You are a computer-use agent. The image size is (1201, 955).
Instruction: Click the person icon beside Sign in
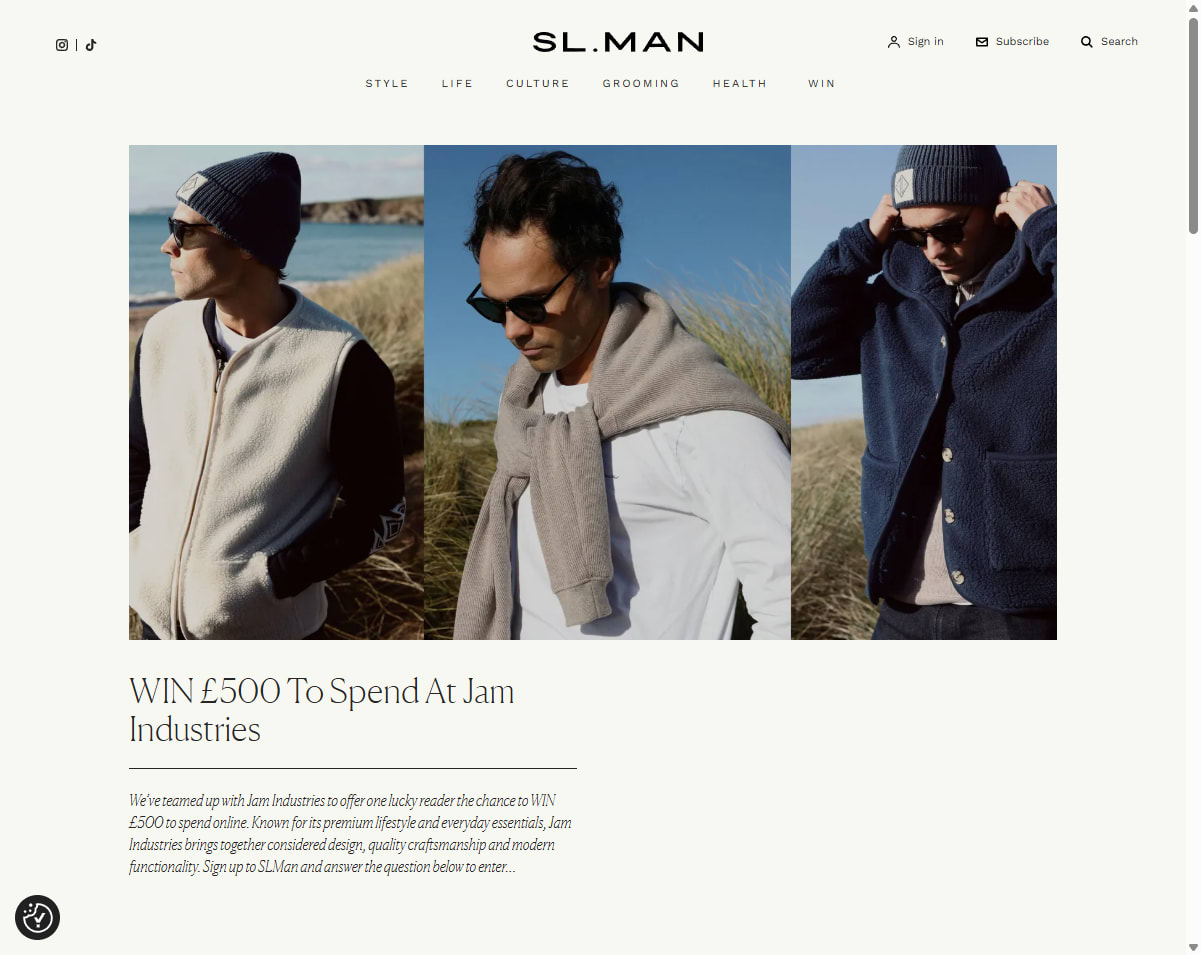894,42
